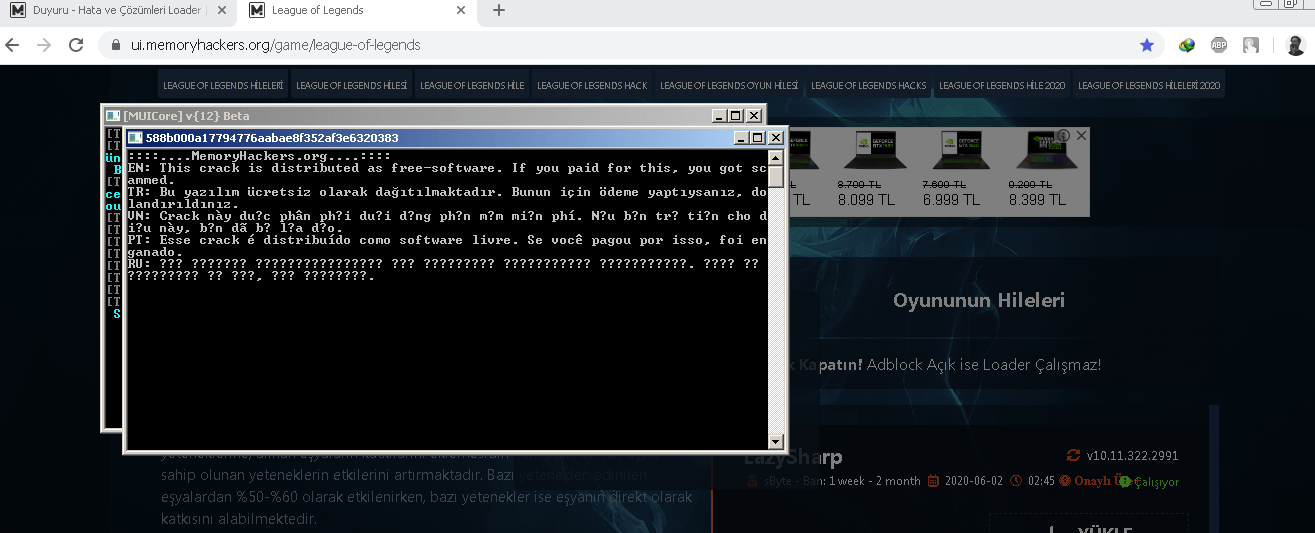
Task: Open the ABP adblock extension icon
Action: (x=1219, y=45)
